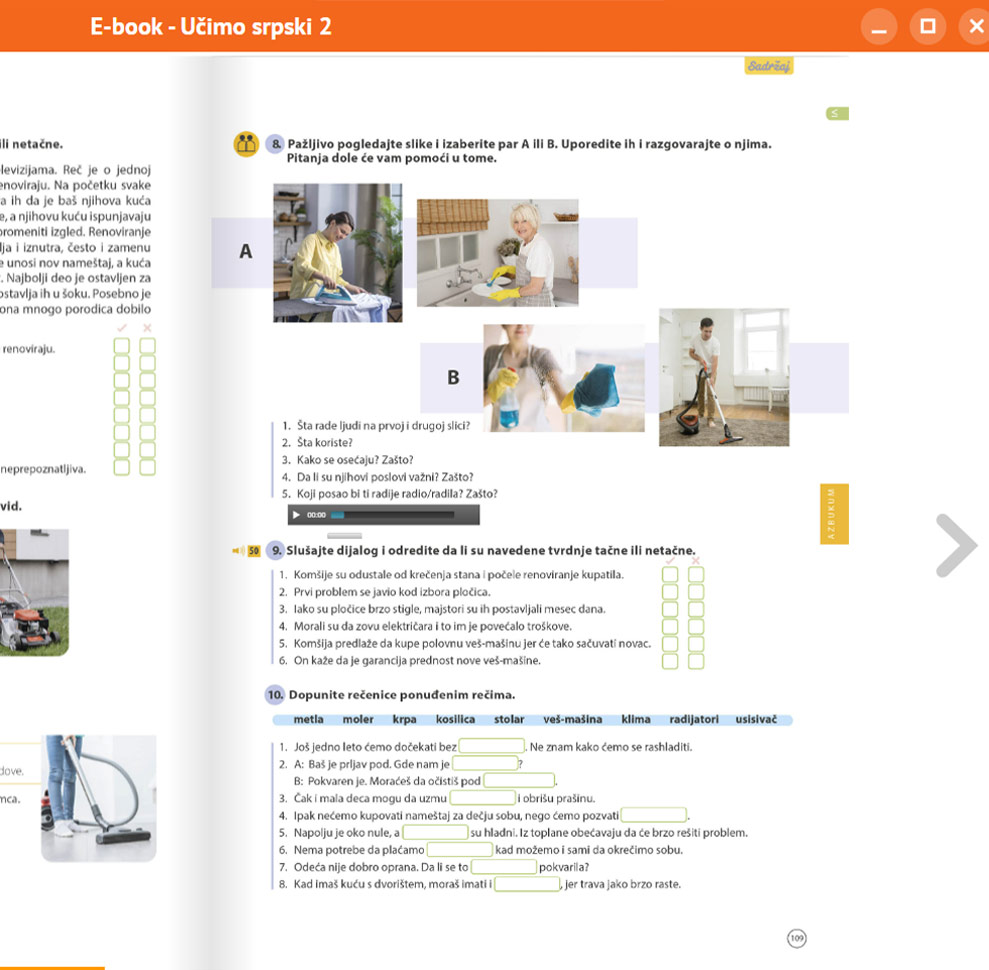989x970 pixels.
Task: Mark statement 6 as true in exercise 9
Action: pos(670,661)
